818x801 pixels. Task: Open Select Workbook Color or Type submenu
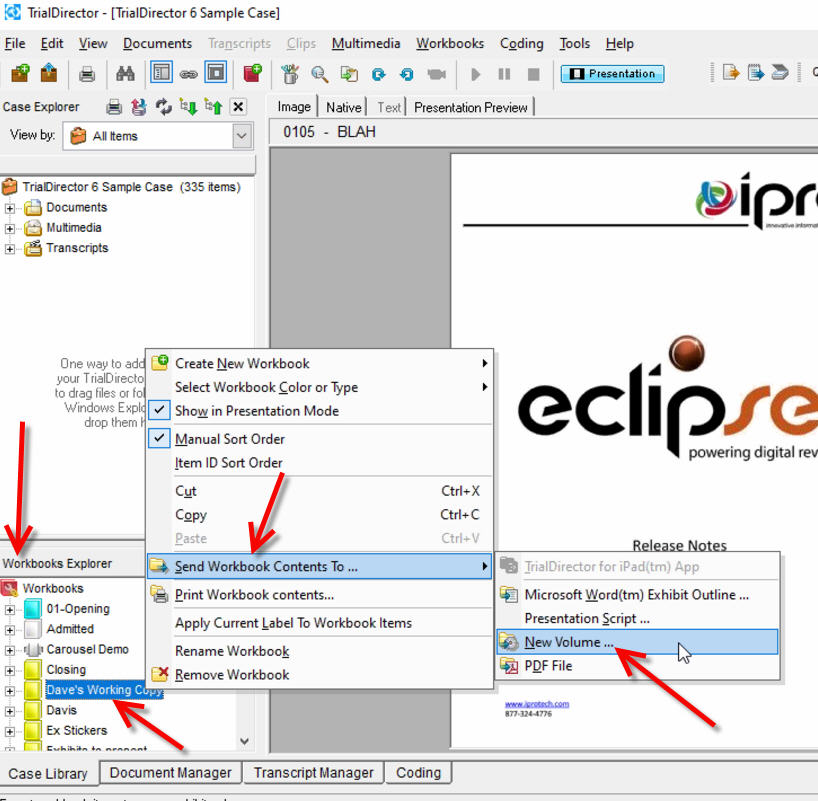319,387
